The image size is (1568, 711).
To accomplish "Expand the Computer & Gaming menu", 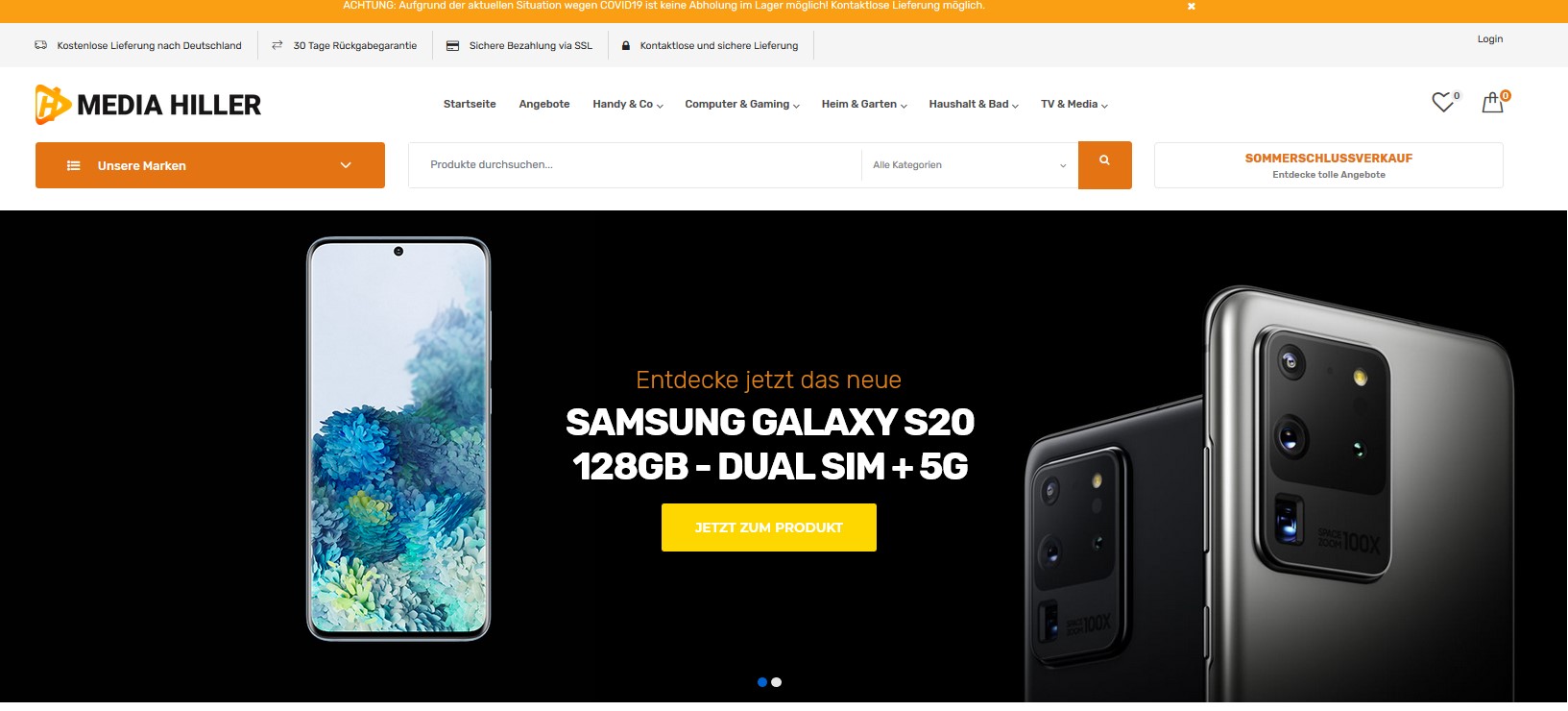I will [742, 104].
